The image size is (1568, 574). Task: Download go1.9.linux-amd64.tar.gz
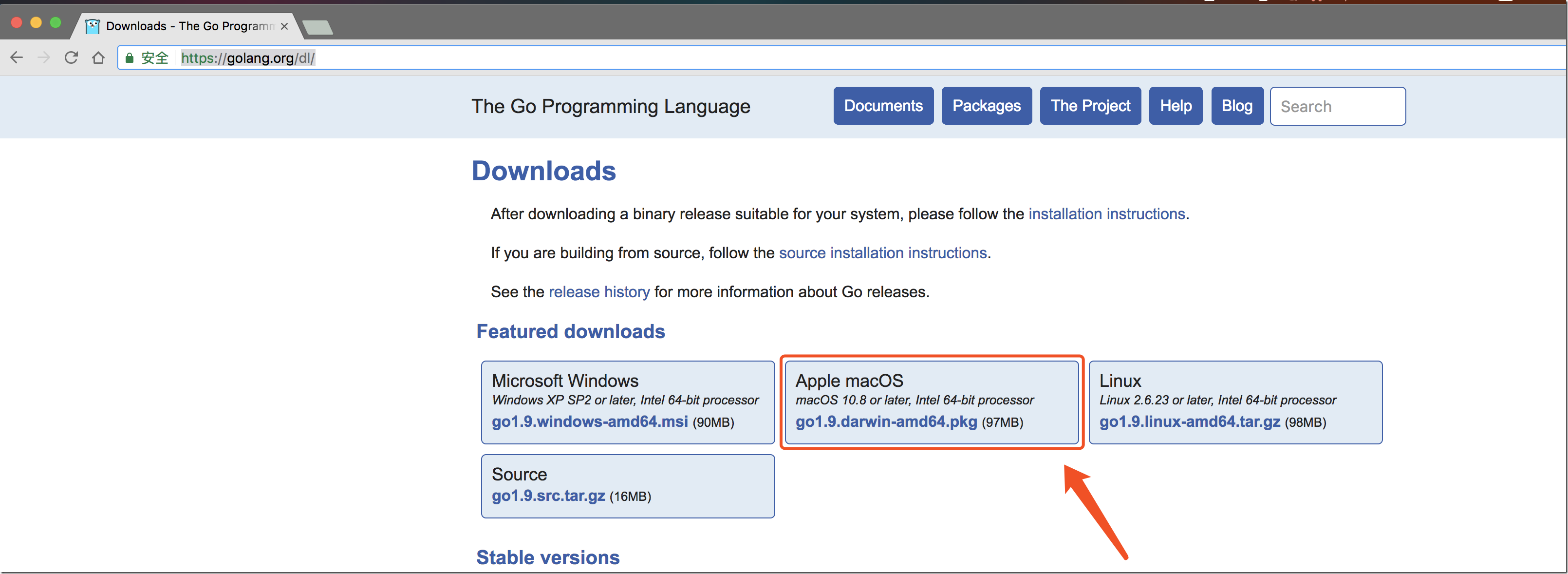tap(1189, 421)
